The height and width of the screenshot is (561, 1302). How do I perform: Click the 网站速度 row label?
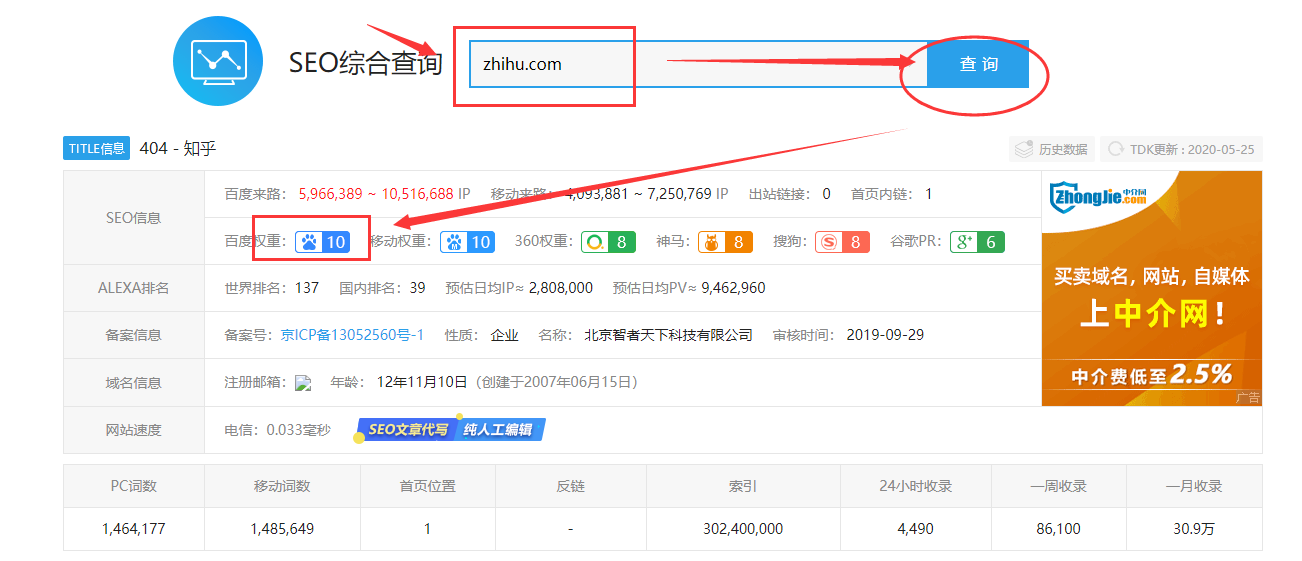[x=133, y=430]
